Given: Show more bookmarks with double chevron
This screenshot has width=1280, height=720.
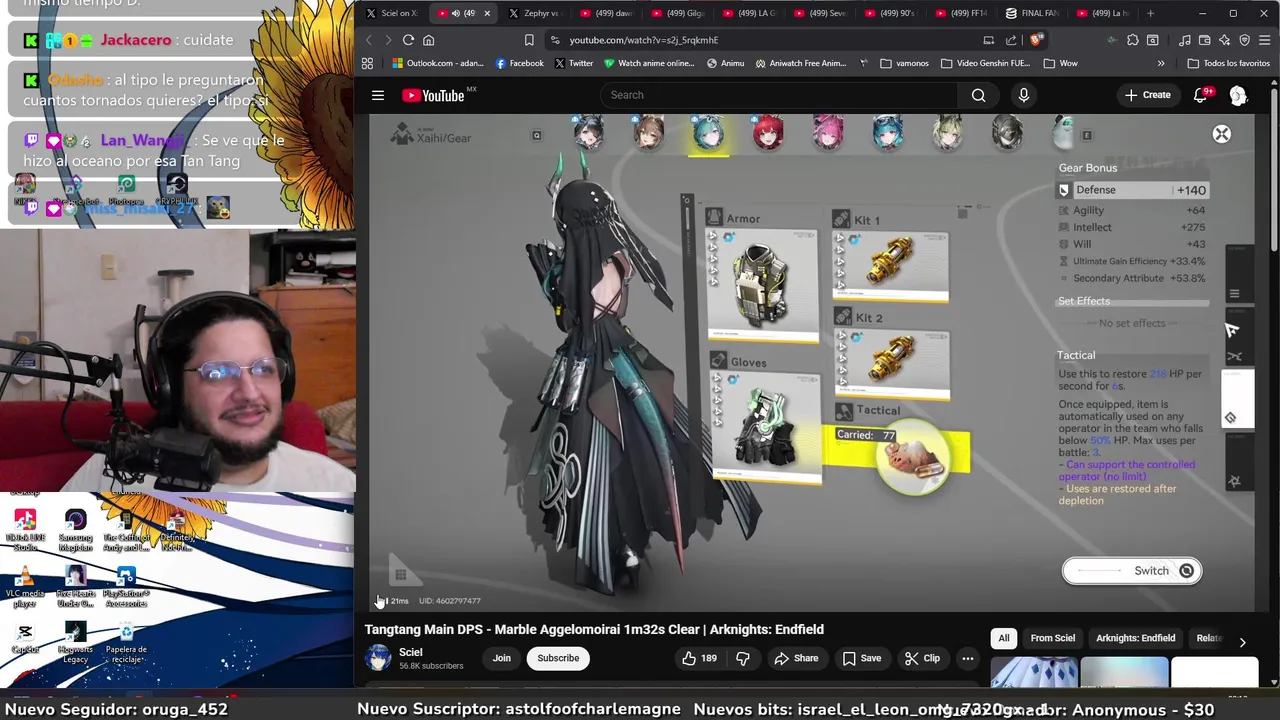Looking at the screenshot, I should pyautogui.click(x=1161, y=63).
